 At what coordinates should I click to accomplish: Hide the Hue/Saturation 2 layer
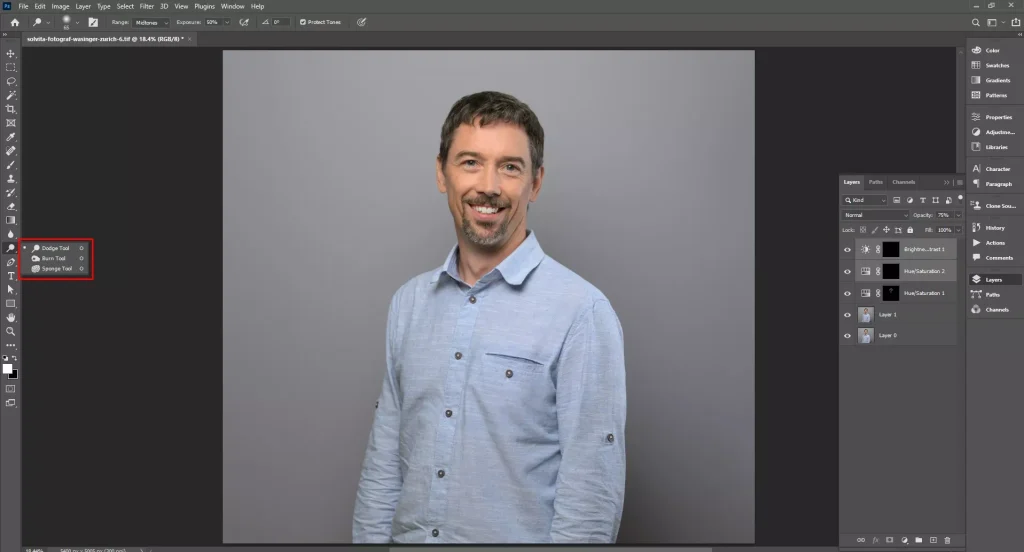[848, 271]
